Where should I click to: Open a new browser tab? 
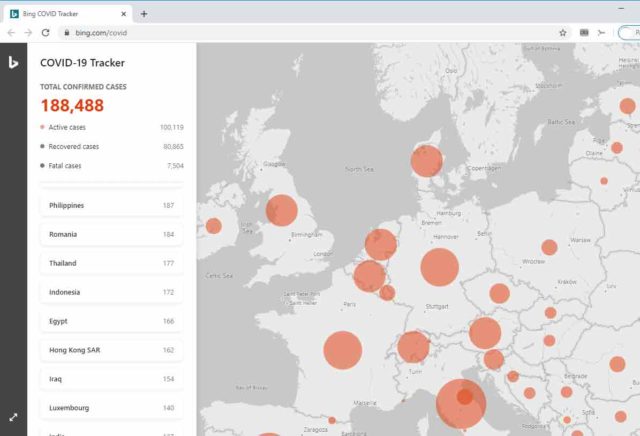coord(144,14)
